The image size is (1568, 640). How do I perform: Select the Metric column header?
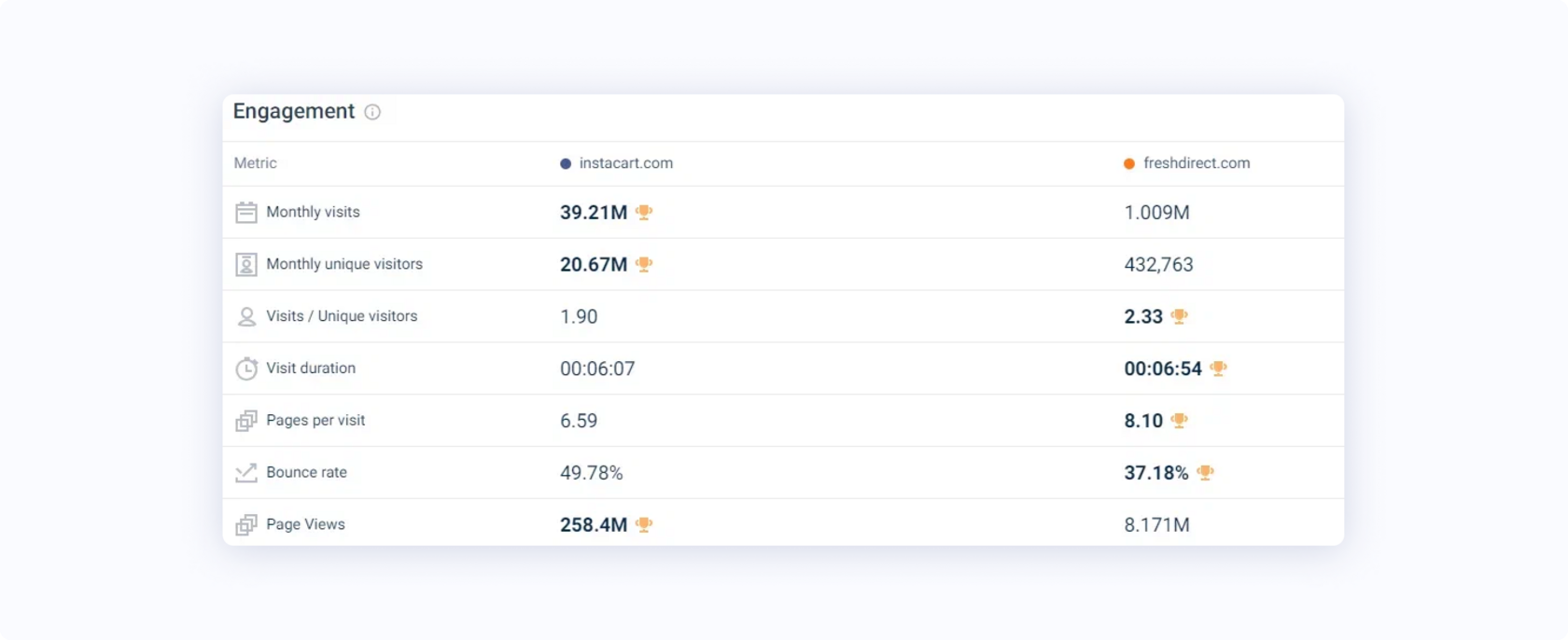coord(256,163)
